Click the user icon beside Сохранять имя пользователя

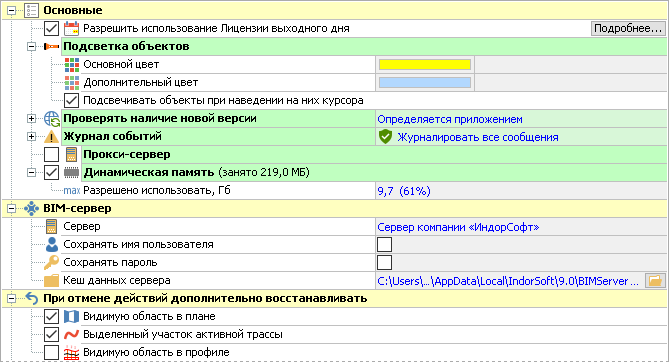point(52,245)
